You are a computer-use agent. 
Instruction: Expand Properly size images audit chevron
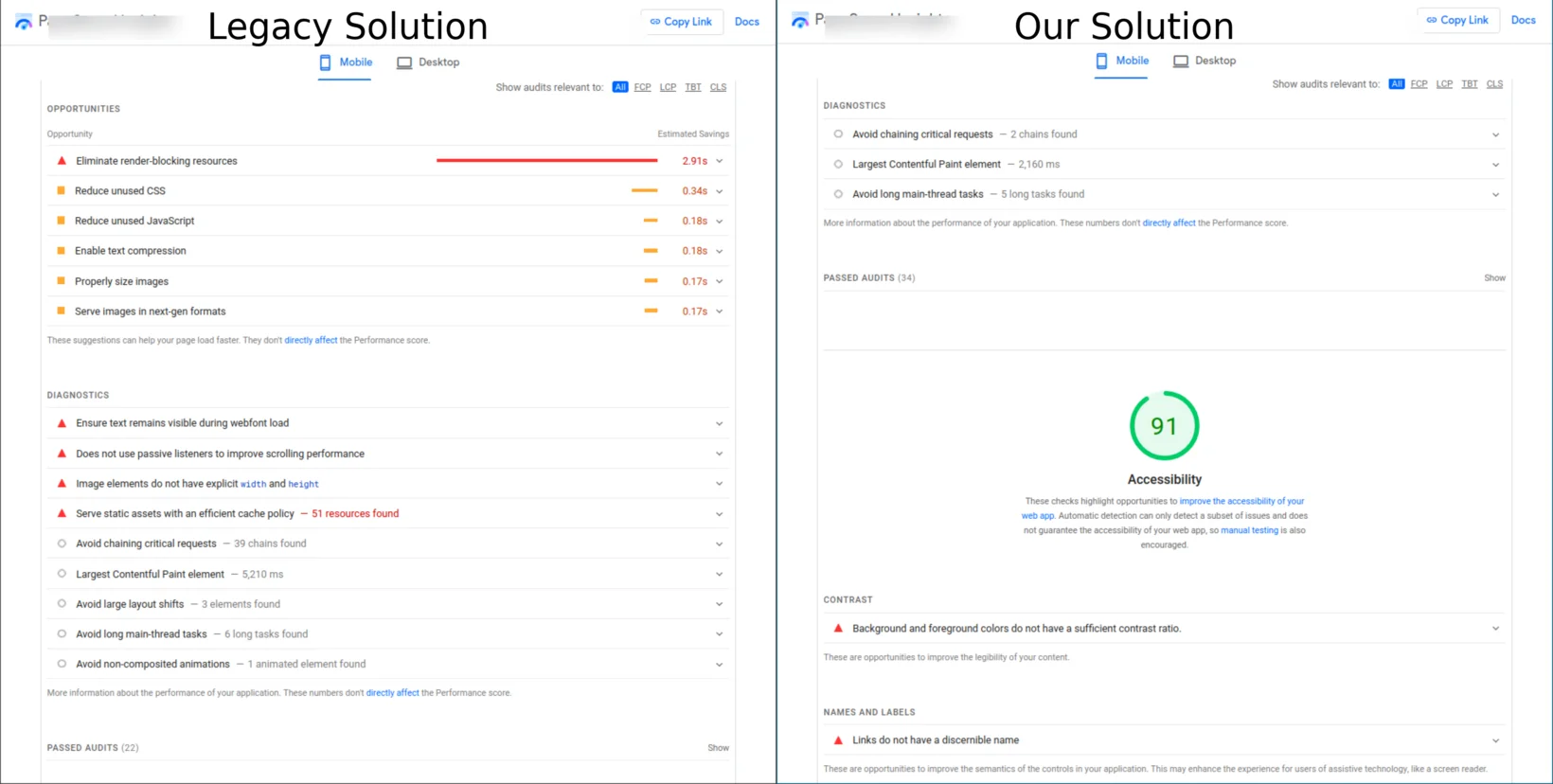click(x=720, y=282)
